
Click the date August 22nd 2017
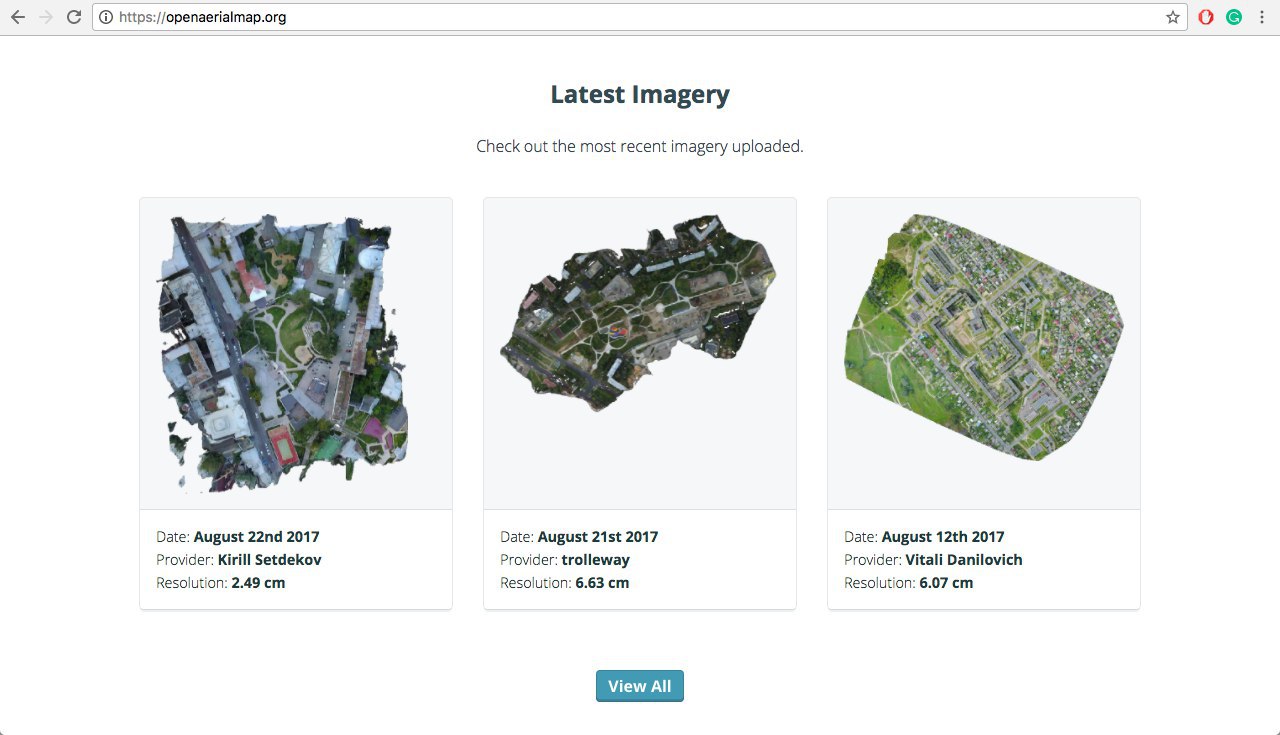(x=256, y=537)
